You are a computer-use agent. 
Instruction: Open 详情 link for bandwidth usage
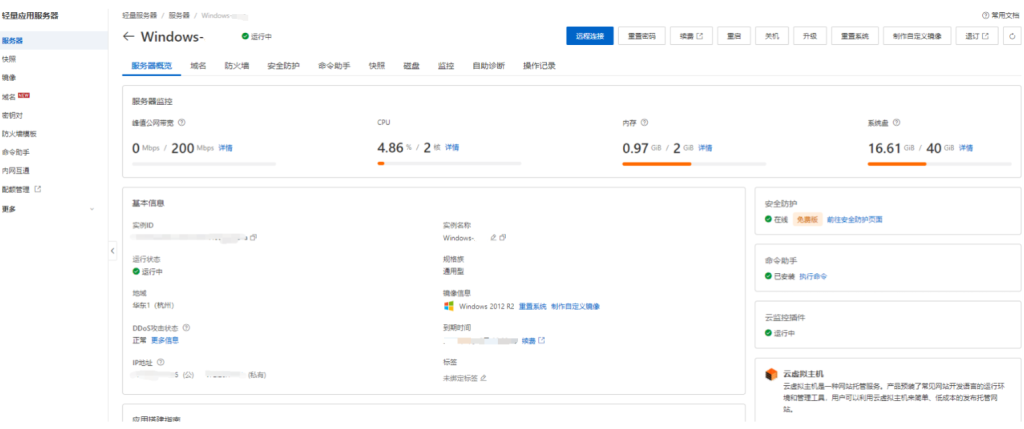(225, 148)
